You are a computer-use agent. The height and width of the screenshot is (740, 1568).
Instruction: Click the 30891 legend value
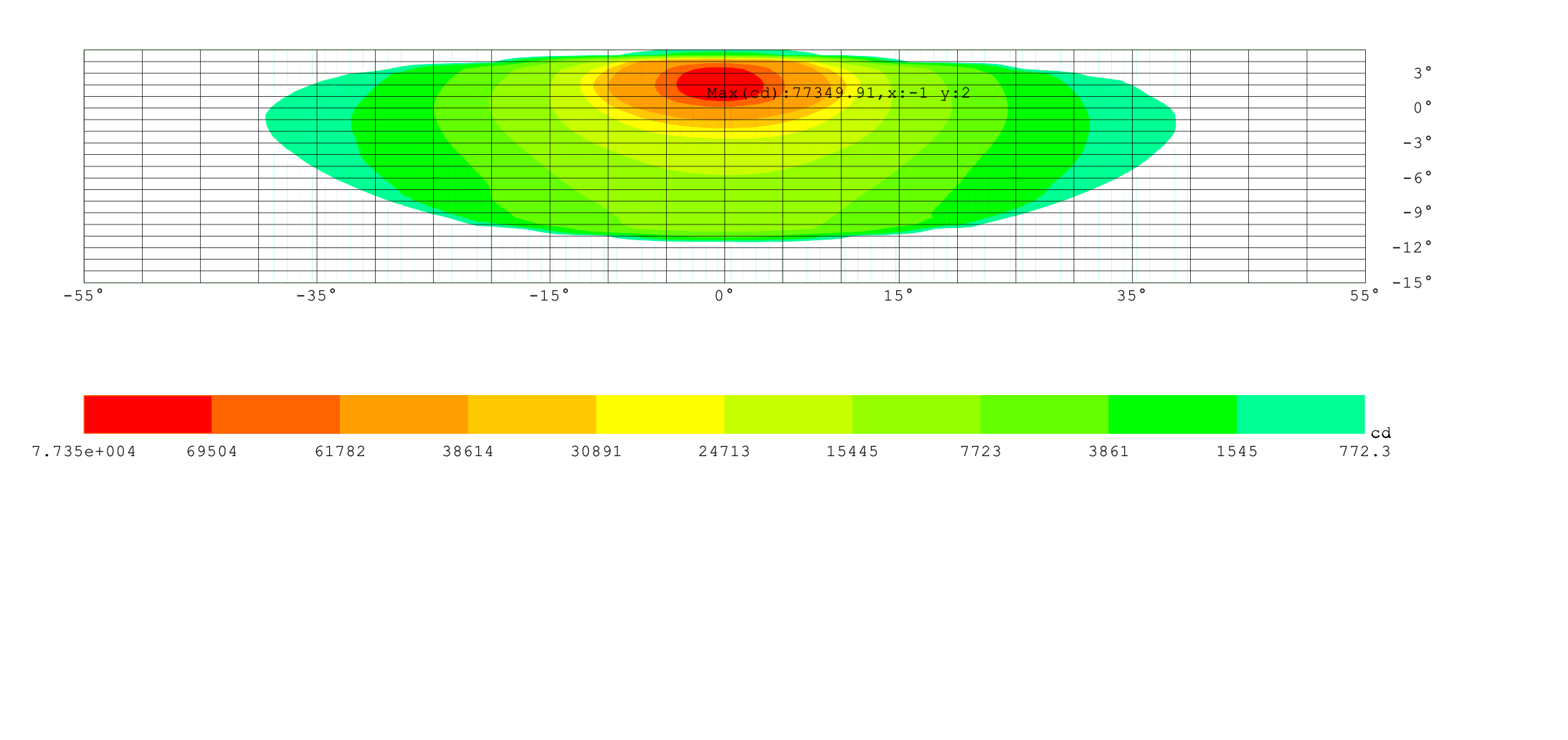(x=597, y=452)
